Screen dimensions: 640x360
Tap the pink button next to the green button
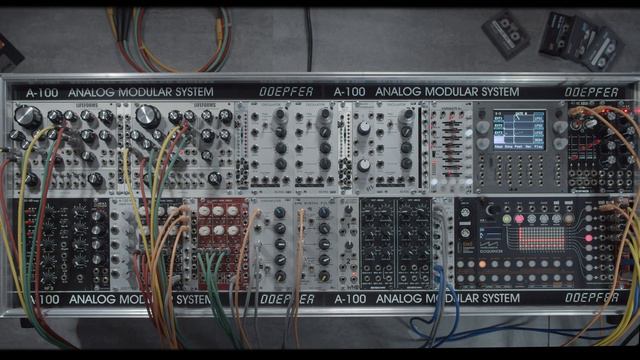[x=519, y=219]
